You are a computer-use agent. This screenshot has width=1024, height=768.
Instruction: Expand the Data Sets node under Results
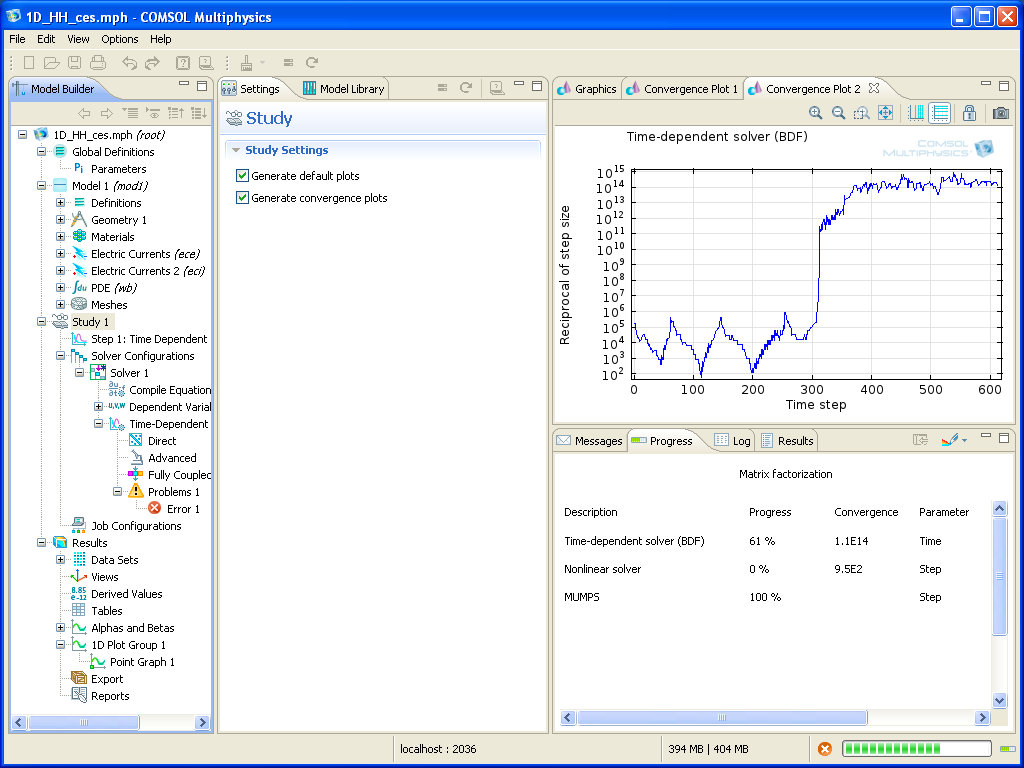60,559
